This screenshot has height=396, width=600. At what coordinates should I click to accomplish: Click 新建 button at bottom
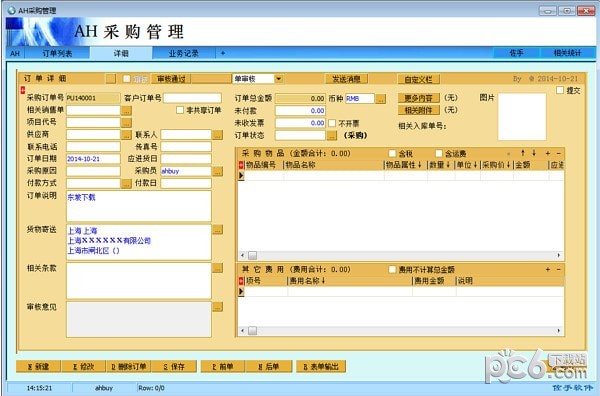(38, 366)
